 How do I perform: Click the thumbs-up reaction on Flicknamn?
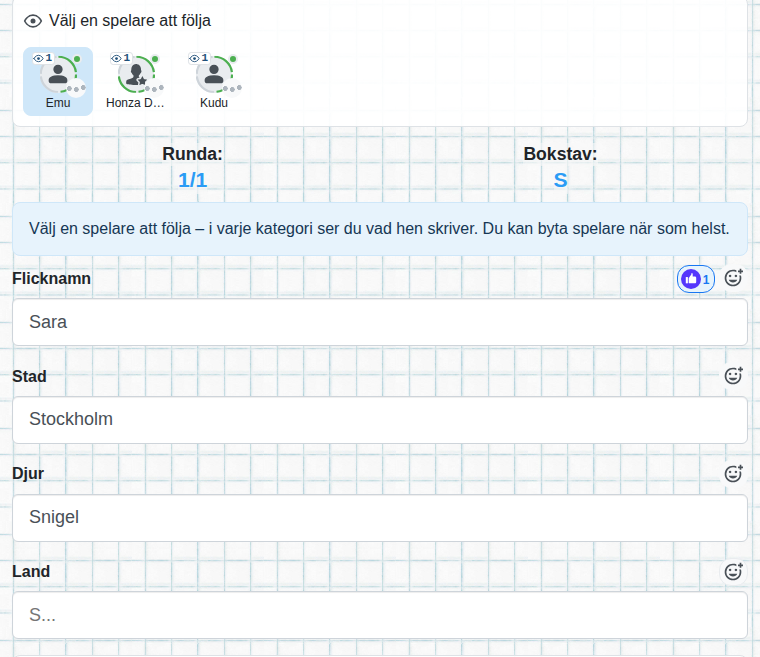(696, 279)
